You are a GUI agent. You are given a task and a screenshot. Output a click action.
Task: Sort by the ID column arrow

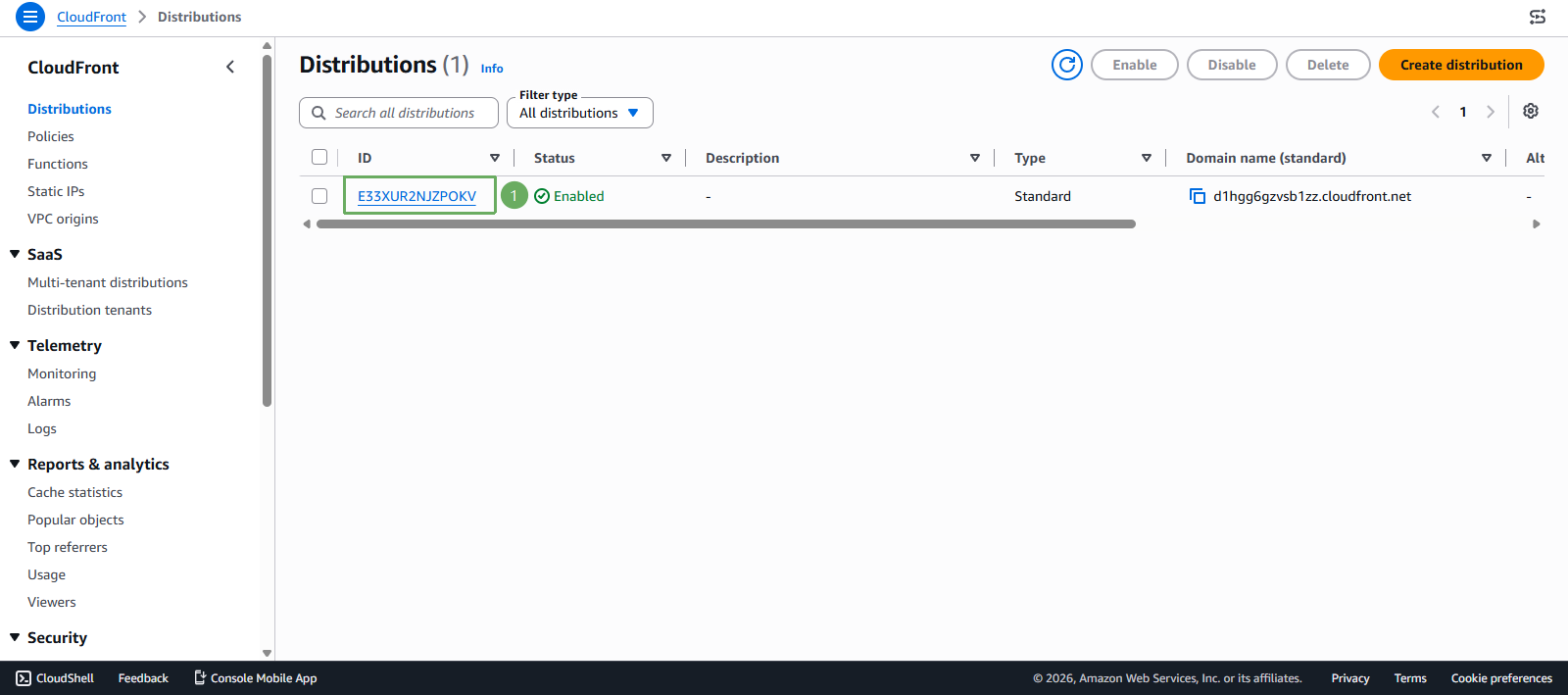point(495,158)
